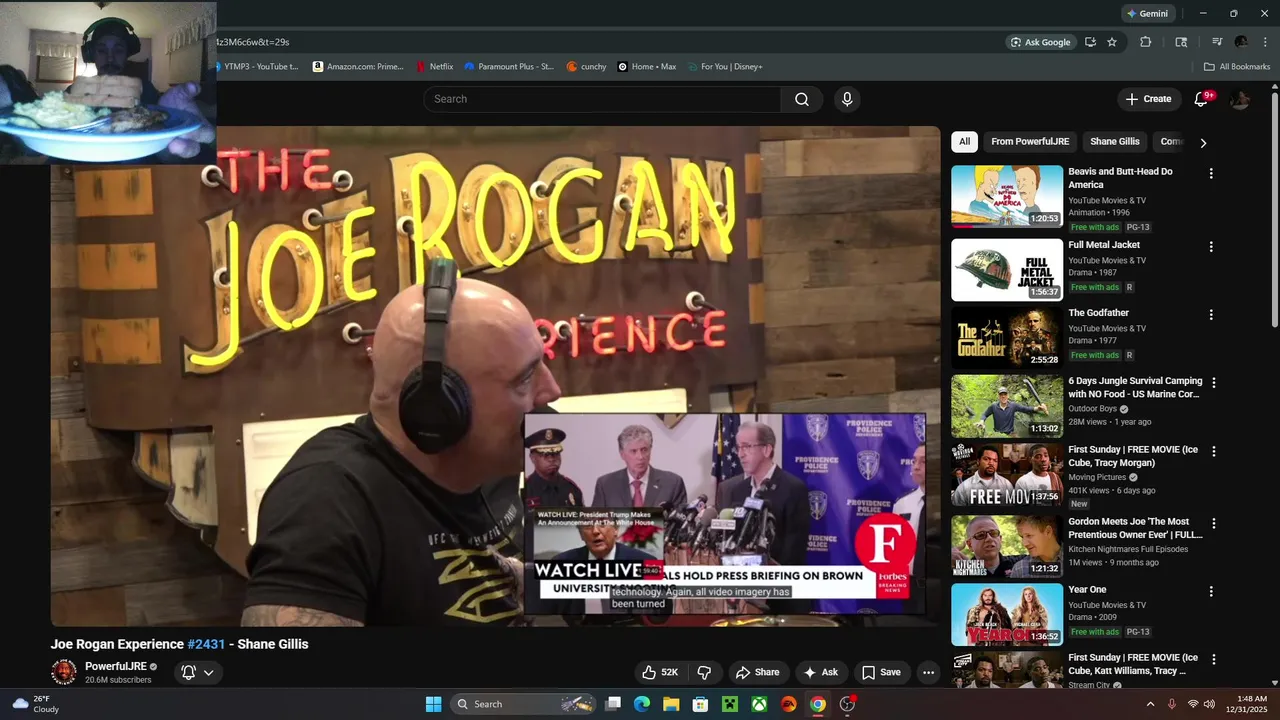Click the YouTube Create button
Screen dimensions: 1280x720
point(1148,99)
